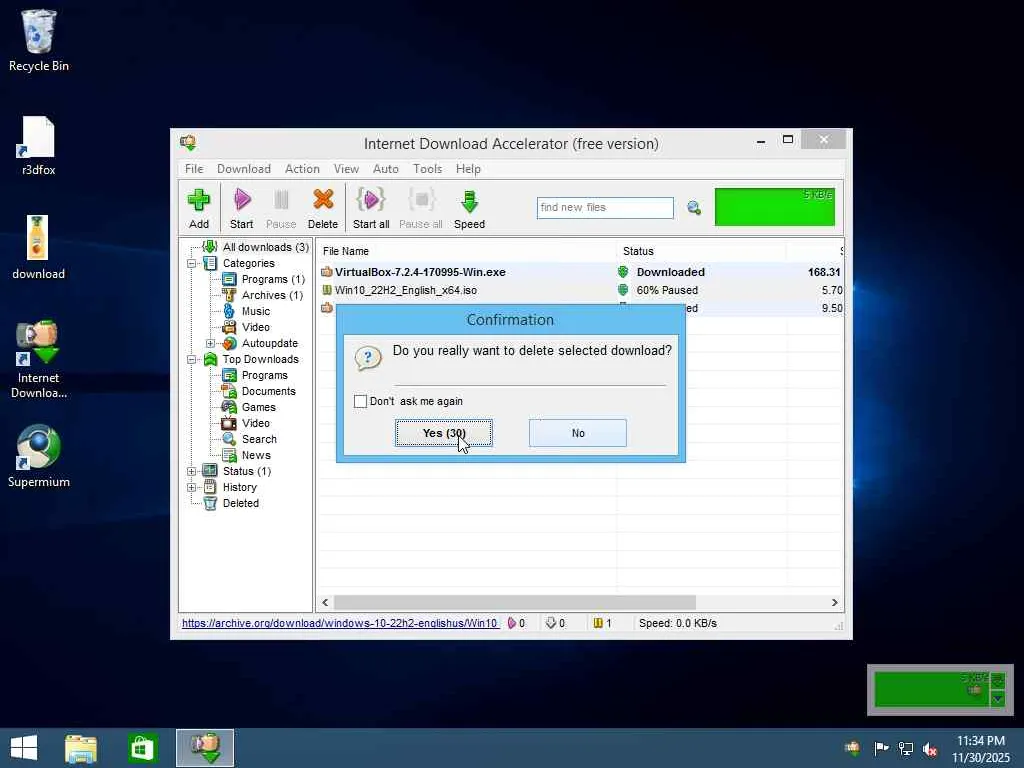Open the View menu
Screen dimensions: 1024x768
tap(346, 168)
